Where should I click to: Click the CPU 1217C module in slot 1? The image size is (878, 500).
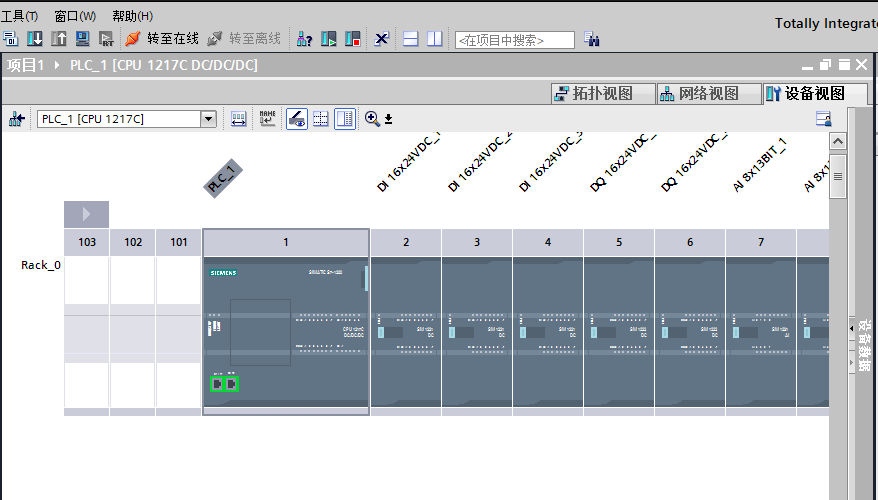point(286,332)
